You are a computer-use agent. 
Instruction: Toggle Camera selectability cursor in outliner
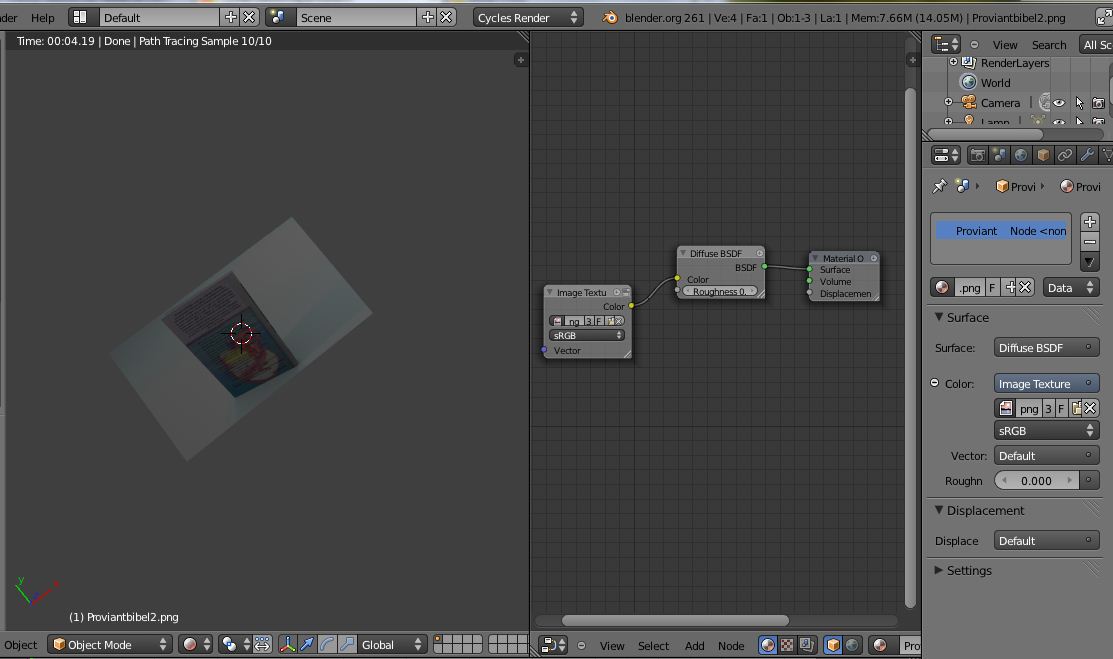1079,103
